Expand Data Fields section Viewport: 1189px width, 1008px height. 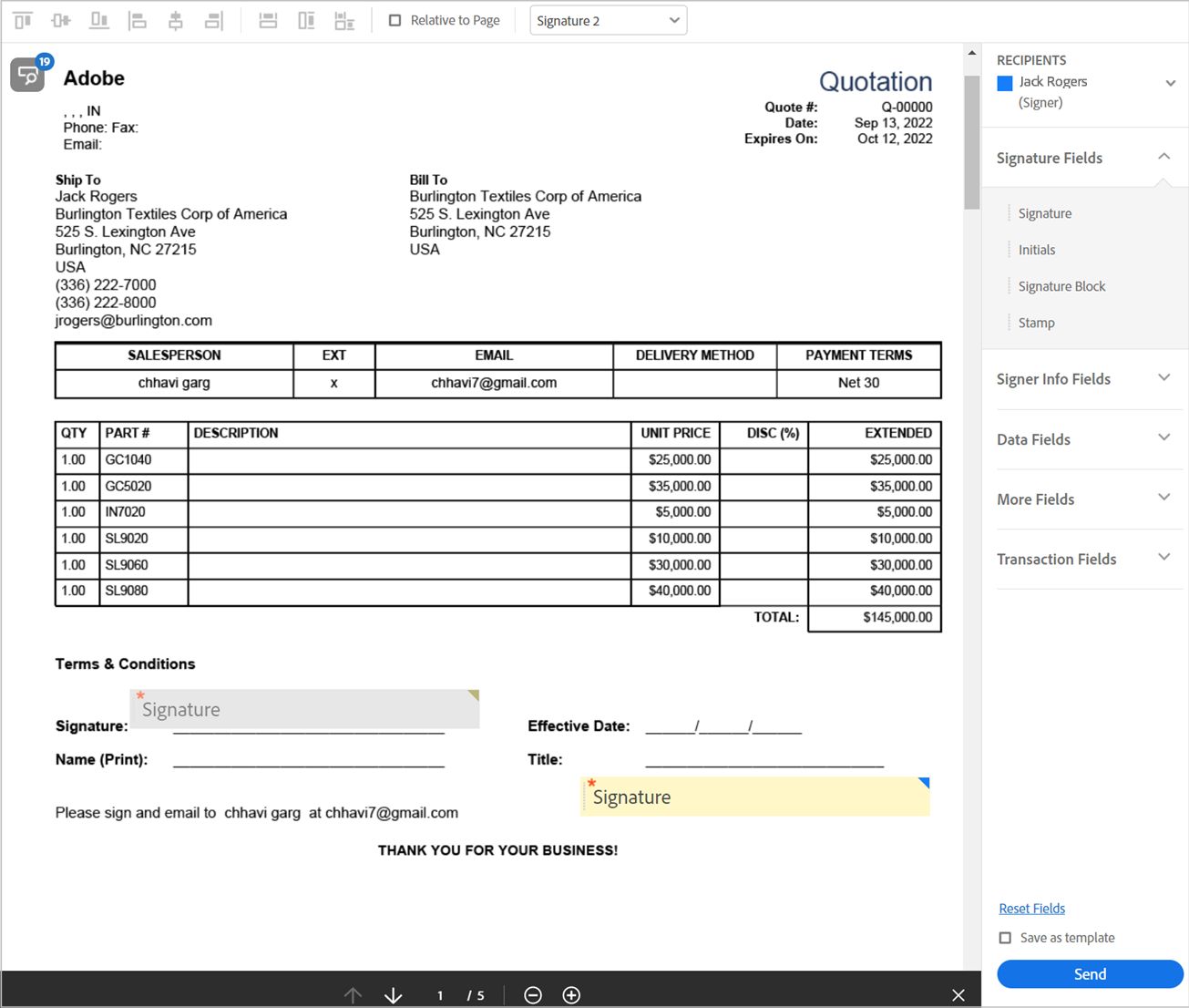[x=1163, y=438]
